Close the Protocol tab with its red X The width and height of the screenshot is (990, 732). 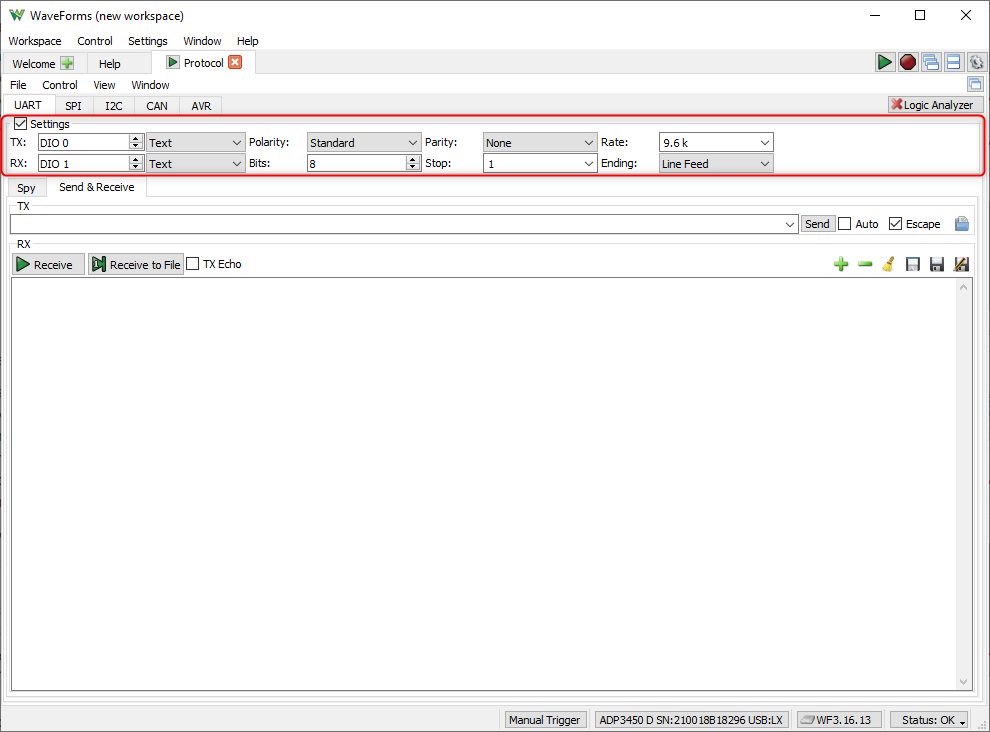pyautogui.click(x=235, y=63)
